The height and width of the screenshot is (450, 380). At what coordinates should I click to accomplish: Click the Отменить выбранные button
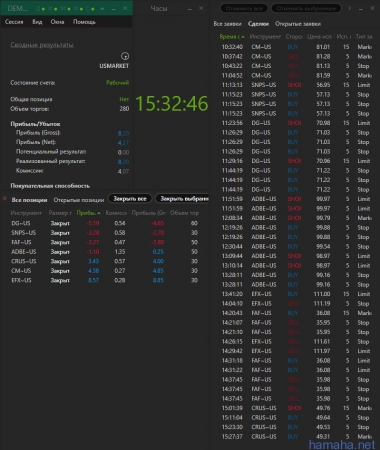(x=306, y=8)
